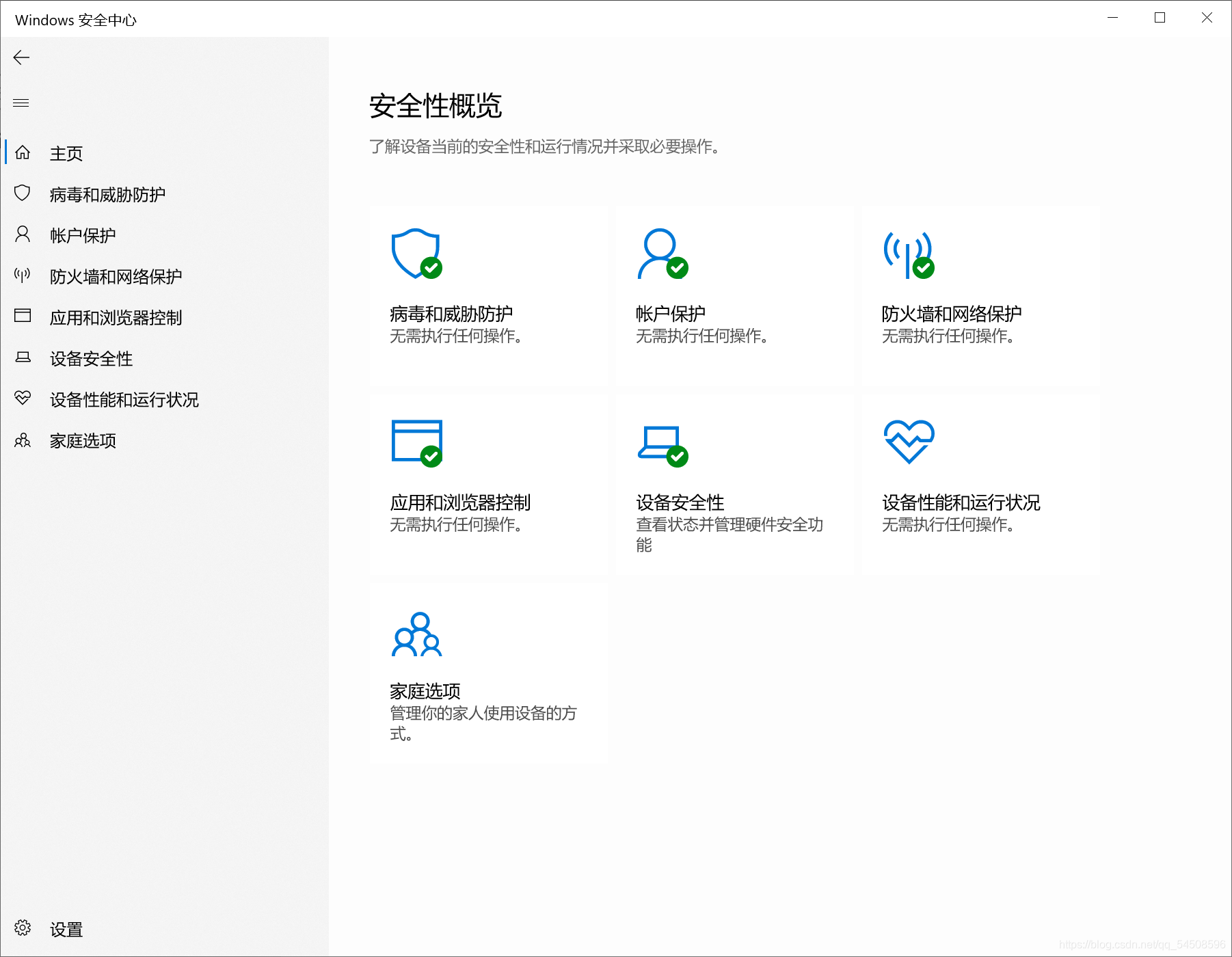Viewport: 1232px width, 957px height.
Task: Select 设备安全性 in the sidebar
Action: pyautogui.click(x=91, y=359)
